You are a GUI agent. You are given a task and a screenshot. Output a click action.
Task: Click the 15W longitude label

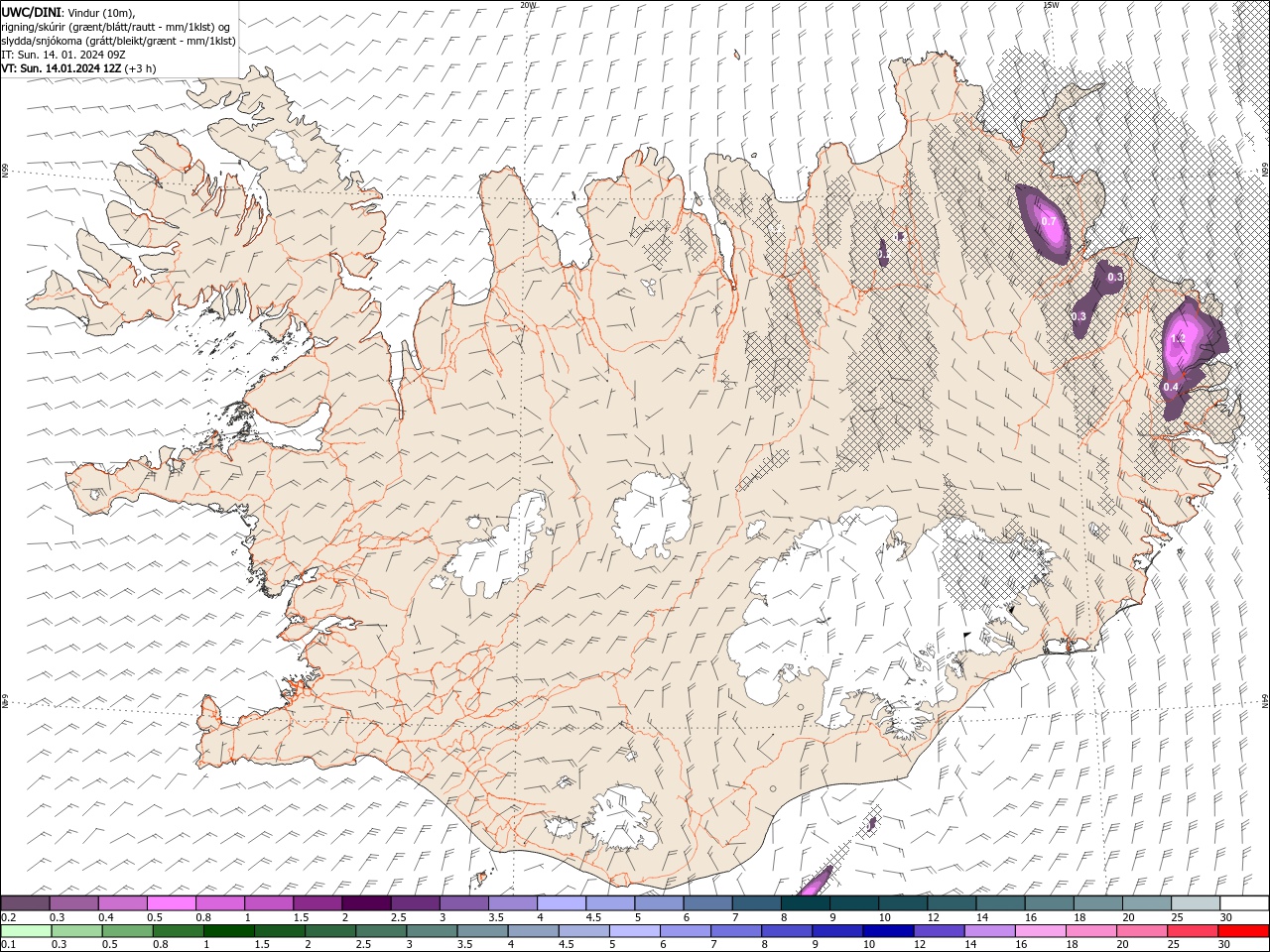pos(1051,5)
